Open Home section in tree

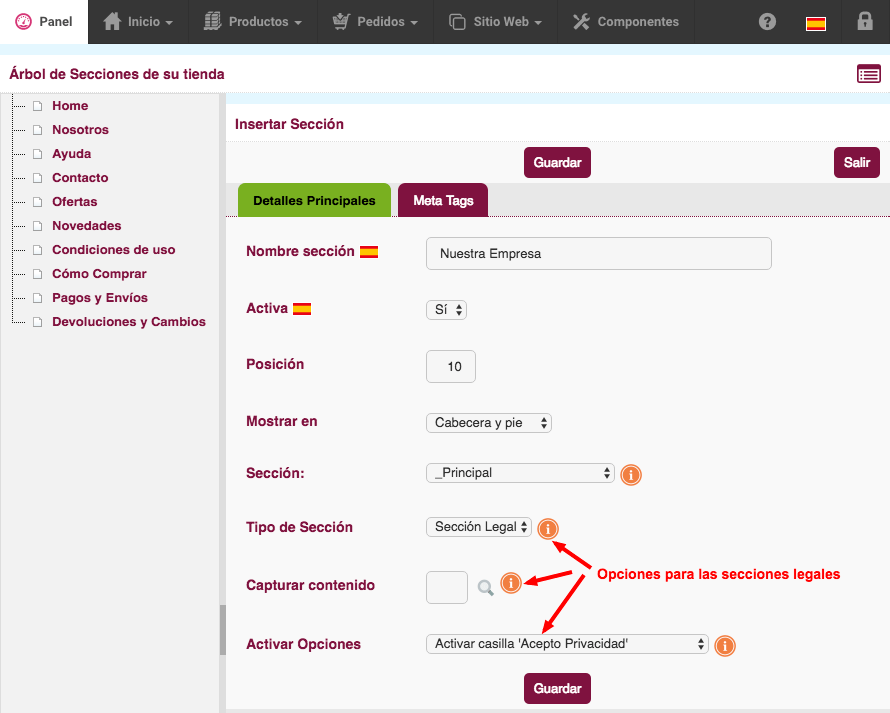[x=70, y=106]
